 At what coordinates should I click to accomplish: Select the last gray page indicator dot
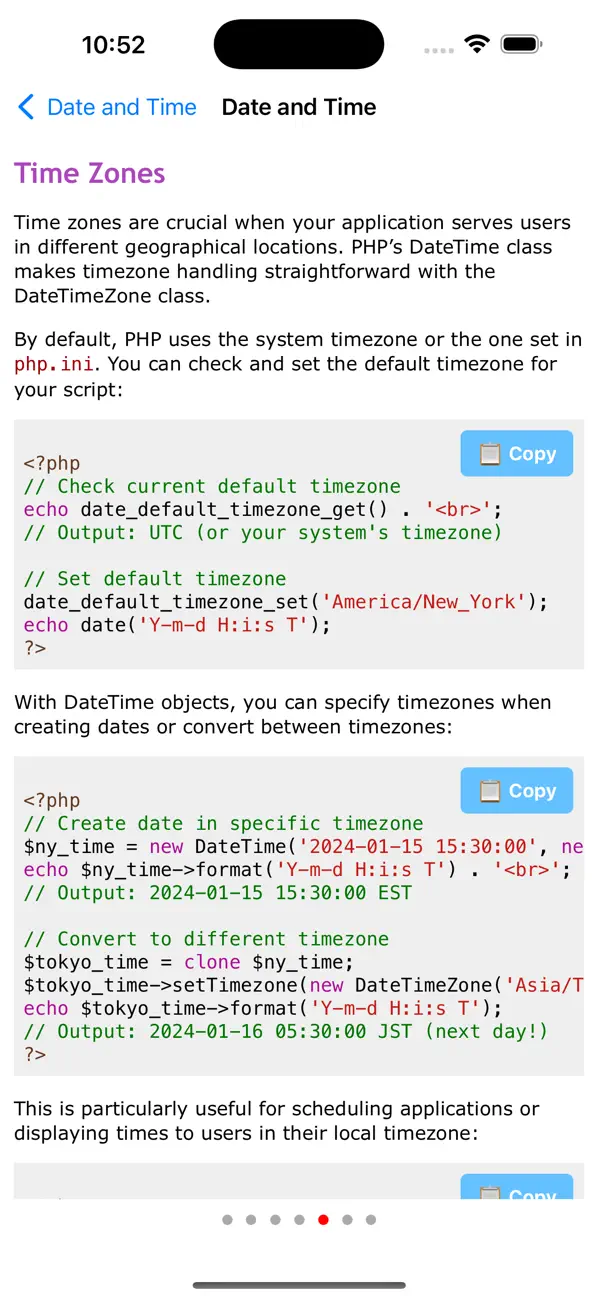[371, 1220]
